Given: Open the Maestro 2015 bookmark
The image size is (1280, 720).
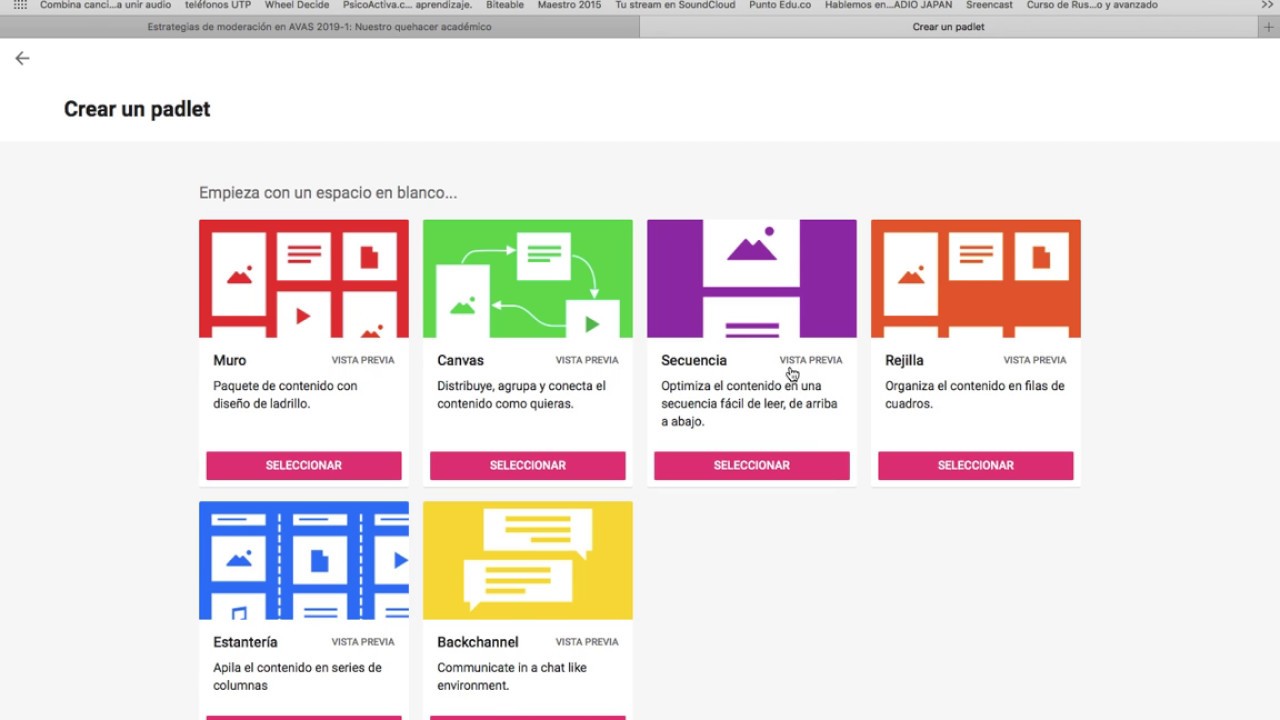Looking at the screenshot, I should [x=569, y=5].
